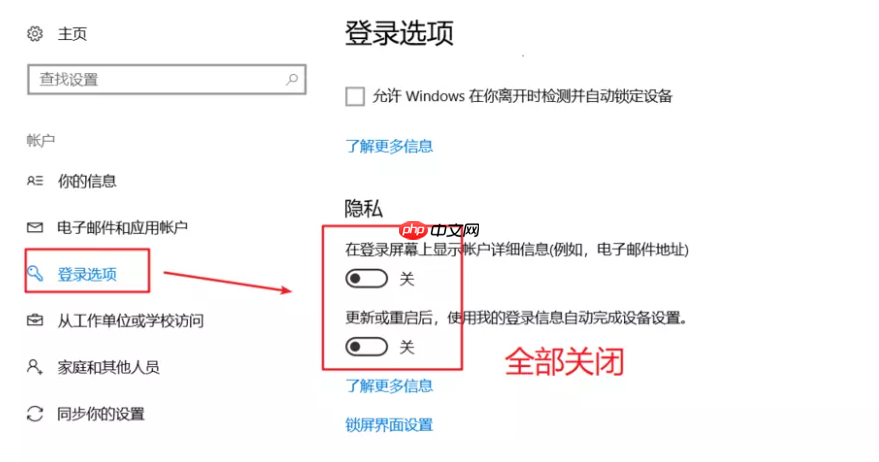
Task: Open 了解更多信息 link below the checkbox
Action: [x=389, y=146]
